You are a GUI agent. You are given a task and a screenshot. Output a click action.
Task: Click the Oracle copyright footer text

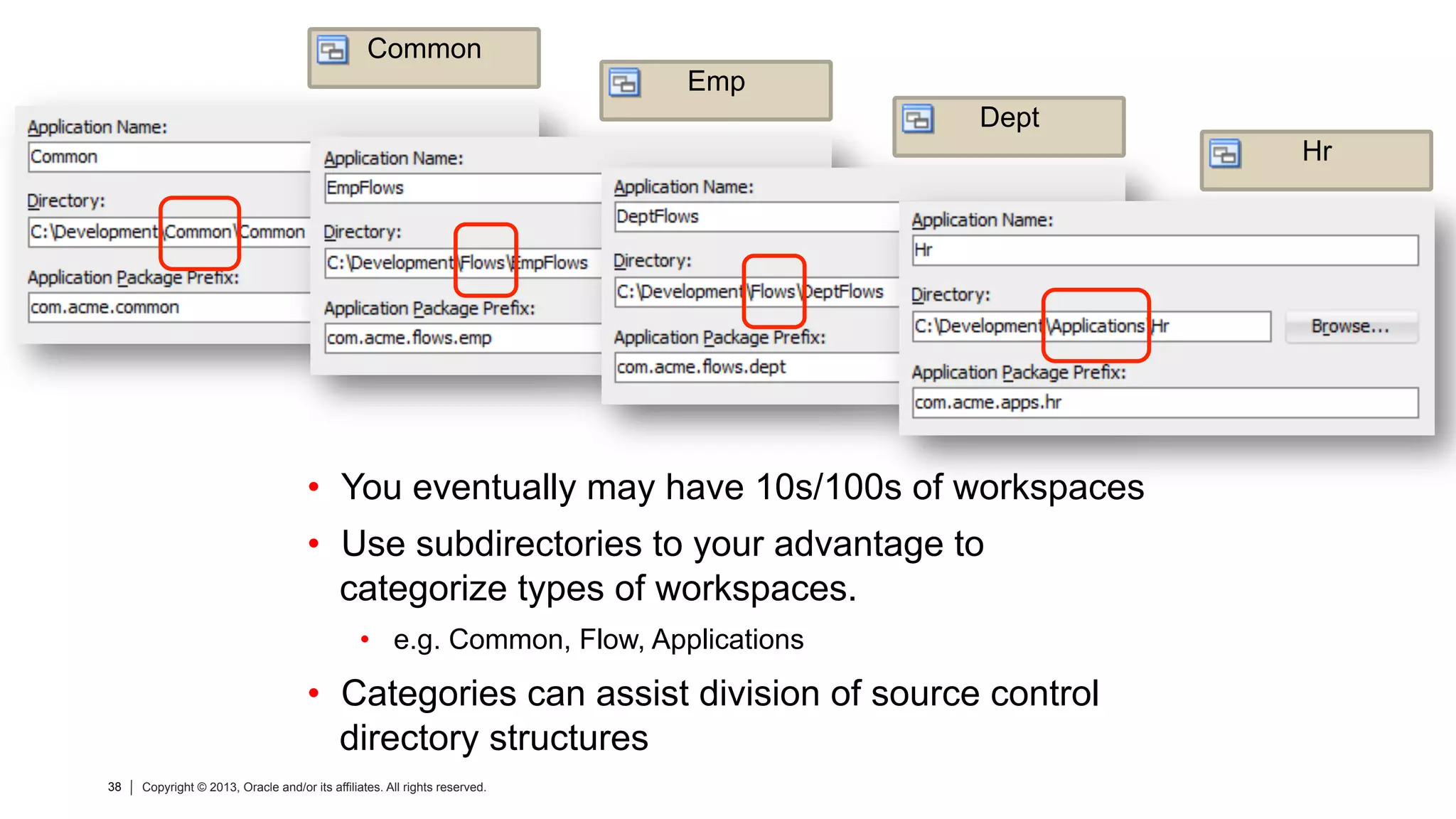[314, 788]
